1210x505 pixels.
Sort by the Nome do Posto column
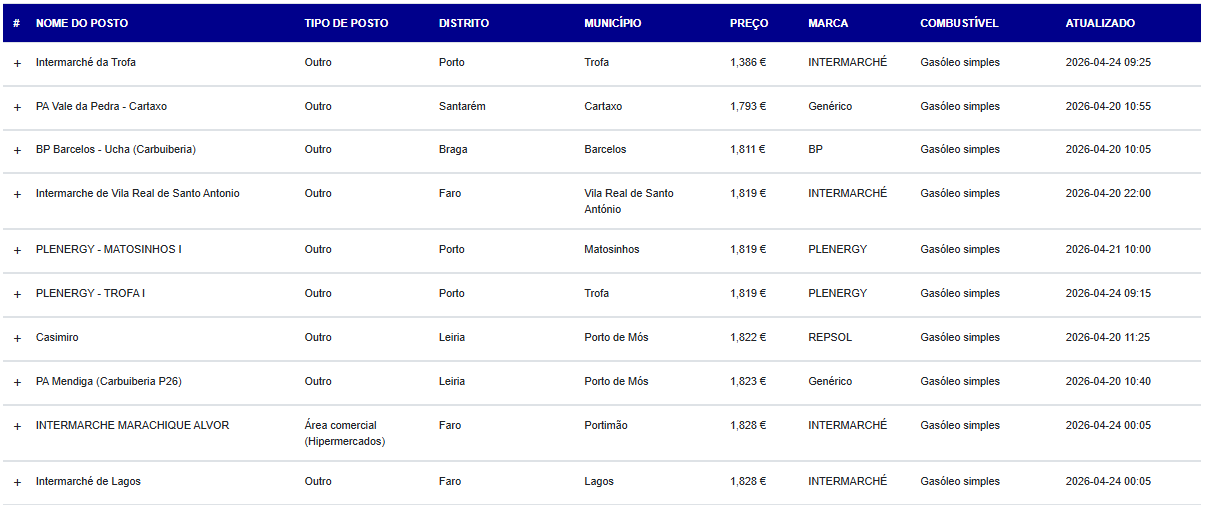tap(82, 23)
